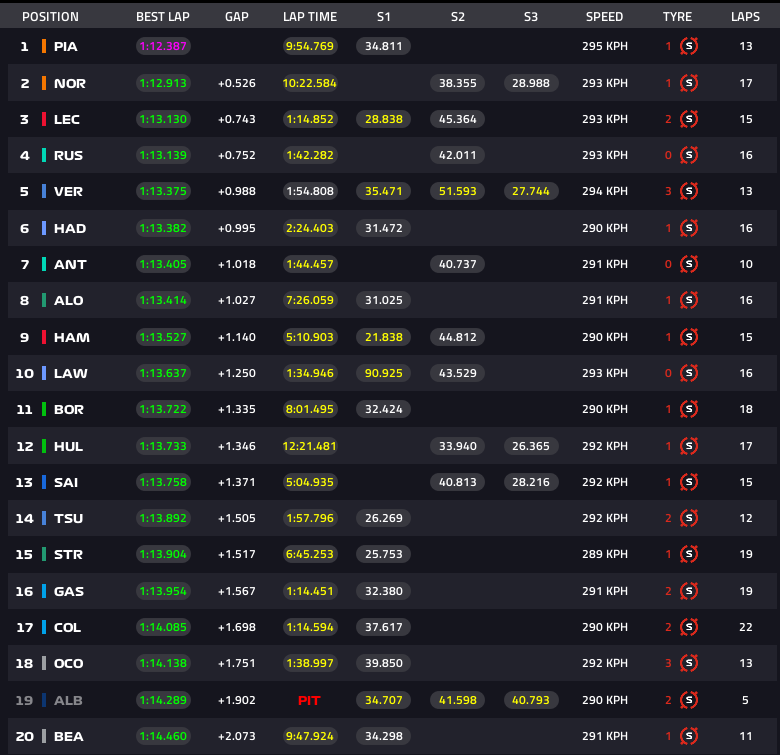This screenshot has width=780, height=755.
Task: Click the soft tyre icon for VER
Action: [x=689, y=191]
